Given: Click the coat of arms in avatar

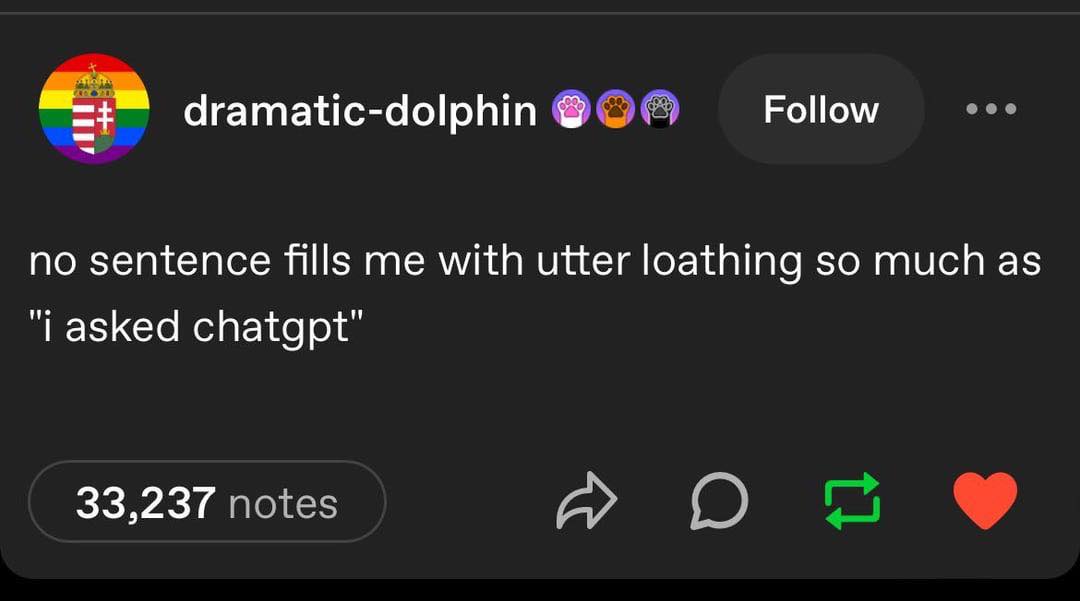Looking at the screenshot, I should click(x=94, y=110).
